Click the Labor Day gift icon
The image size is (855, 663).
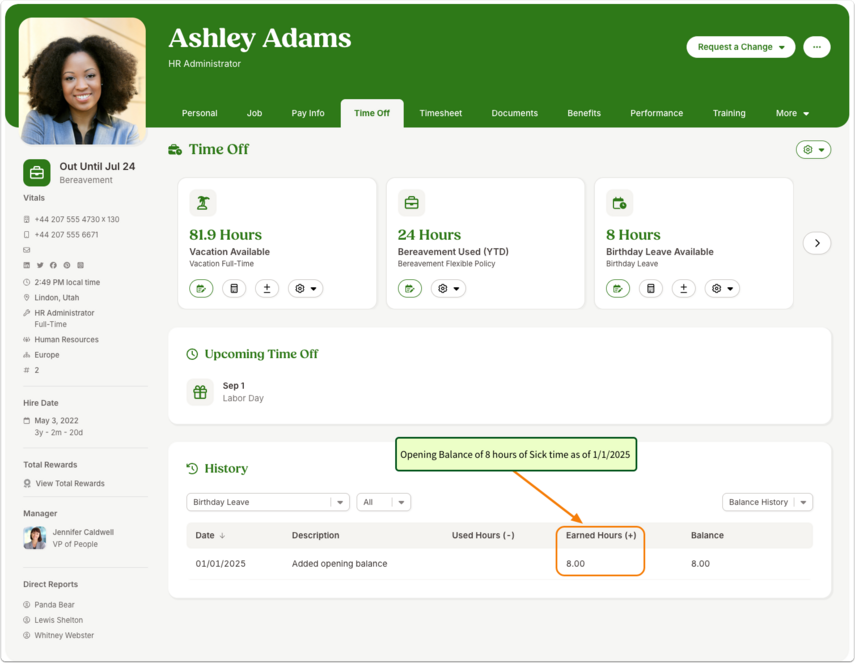pos(200,392)
